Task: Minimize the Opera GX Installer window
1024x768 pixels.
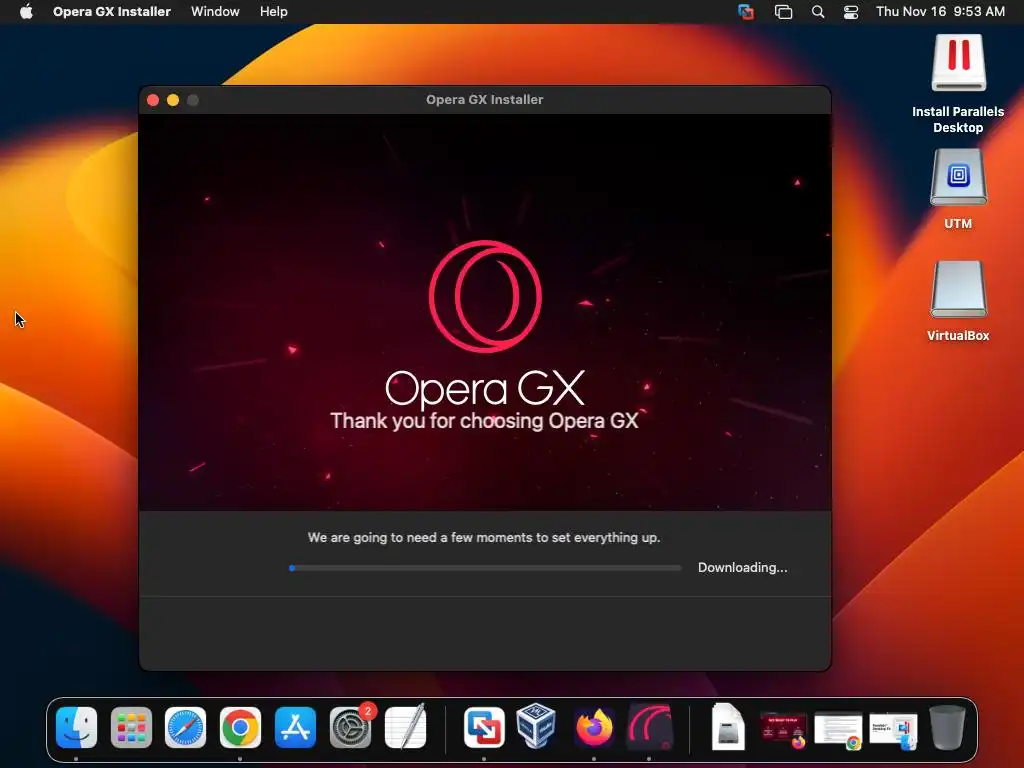Action: [x=173, y=100]
